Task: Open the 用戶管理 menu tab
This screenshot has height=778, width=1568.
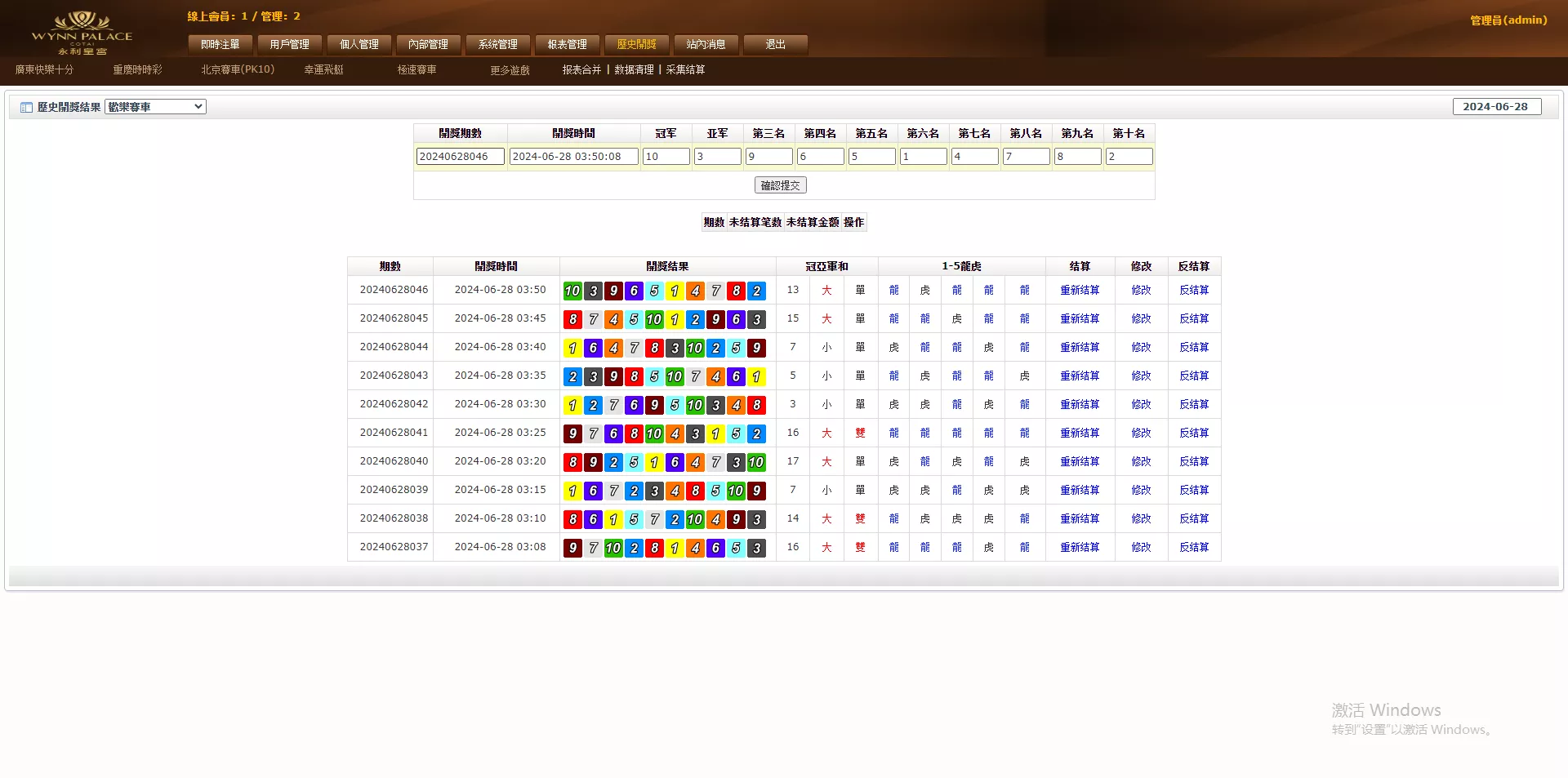Action: pos(289,44)
